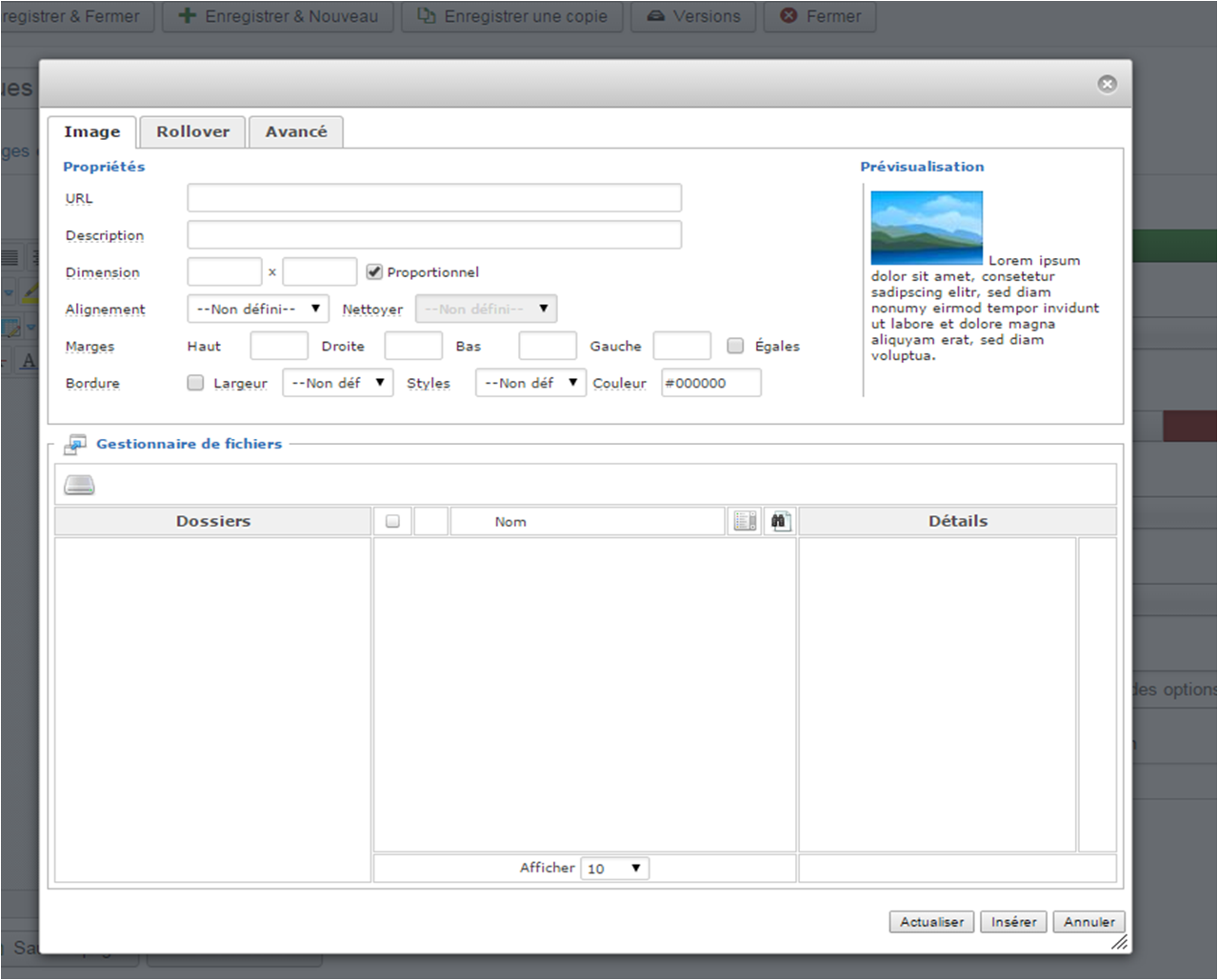Enable the Égales margins checkbox
Screen dimensions: 1218x980
[x=735, y=346]
